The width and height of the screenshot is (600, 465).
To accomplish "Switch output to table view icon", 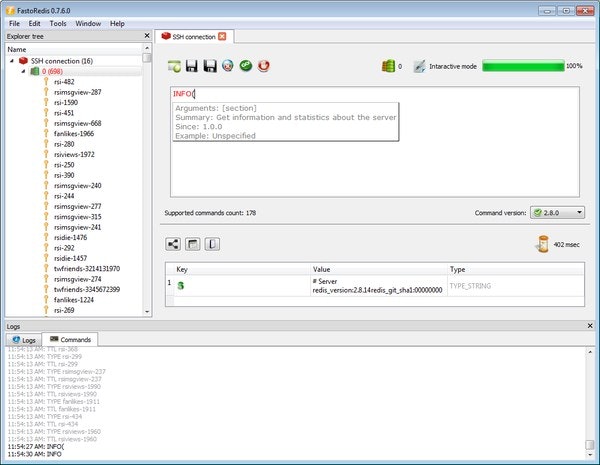I will click(192, 244).
